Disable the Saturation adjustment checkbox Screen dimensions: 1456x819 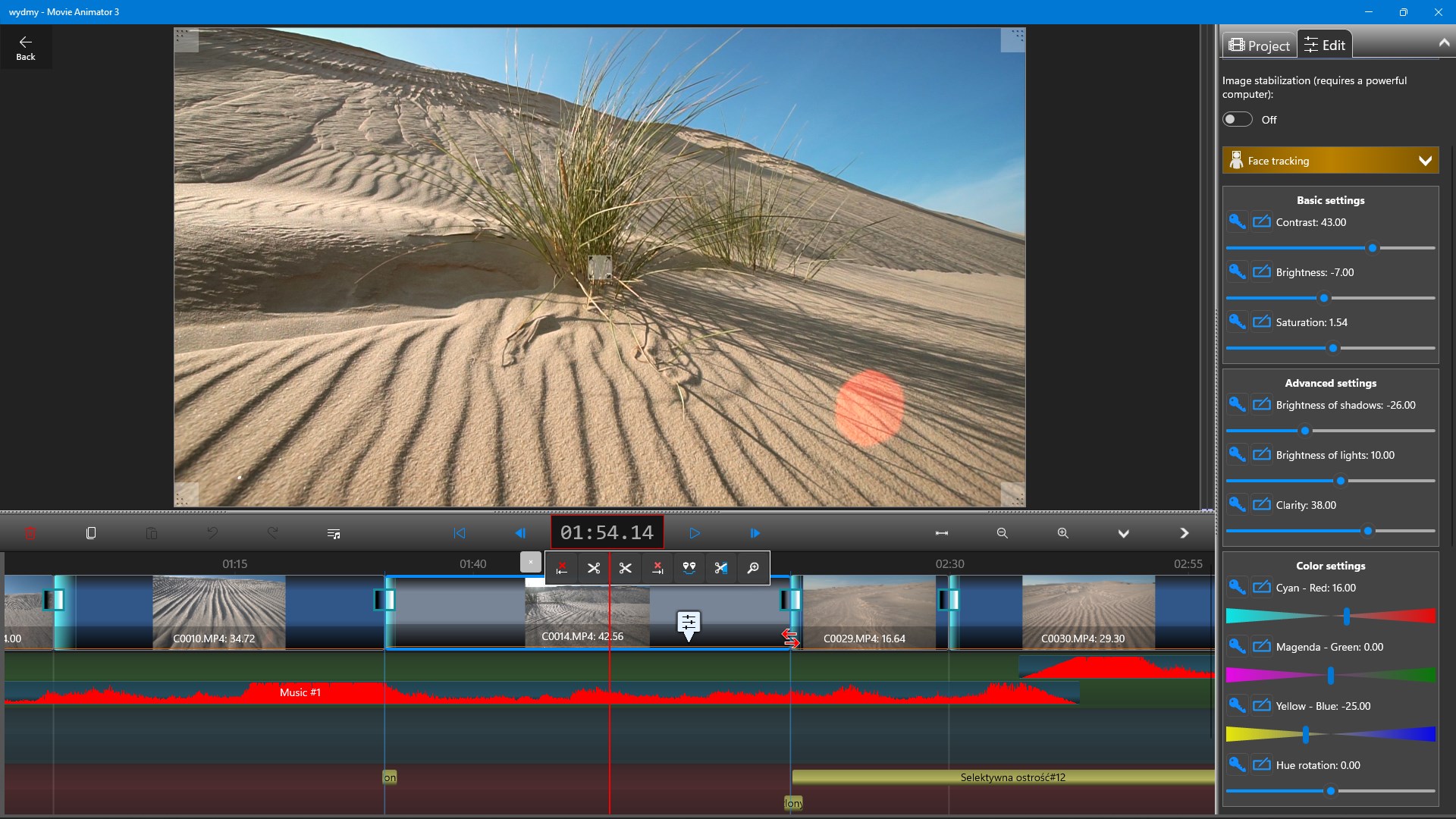pyautogui.click(x=1262, y=322)
